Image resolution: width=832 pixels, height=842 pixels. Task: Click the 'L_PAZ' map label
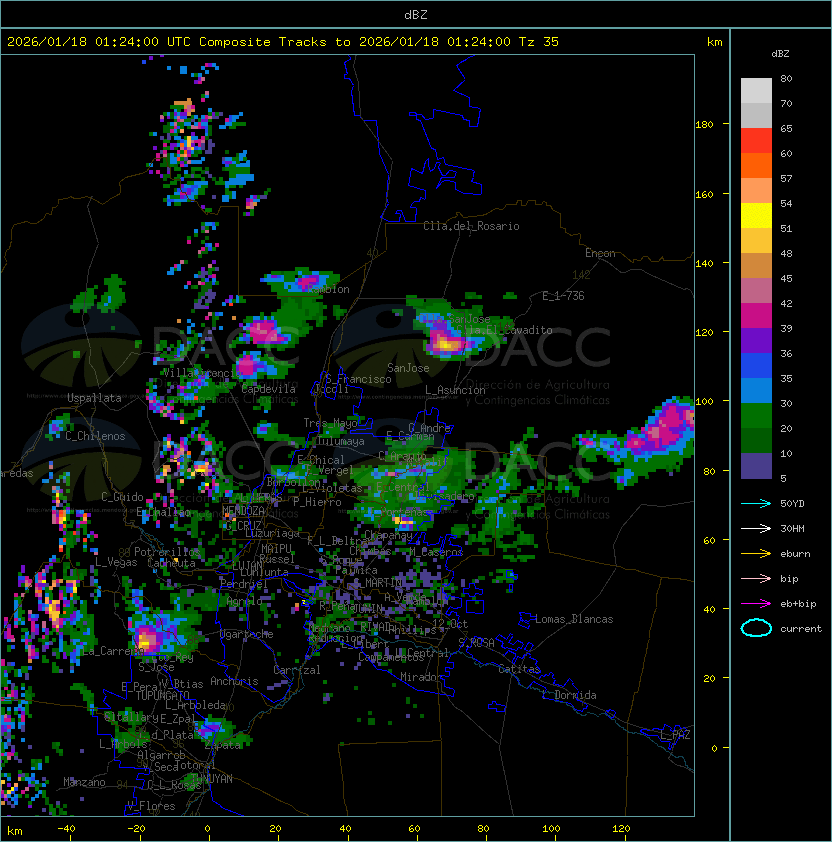[675, 734]
